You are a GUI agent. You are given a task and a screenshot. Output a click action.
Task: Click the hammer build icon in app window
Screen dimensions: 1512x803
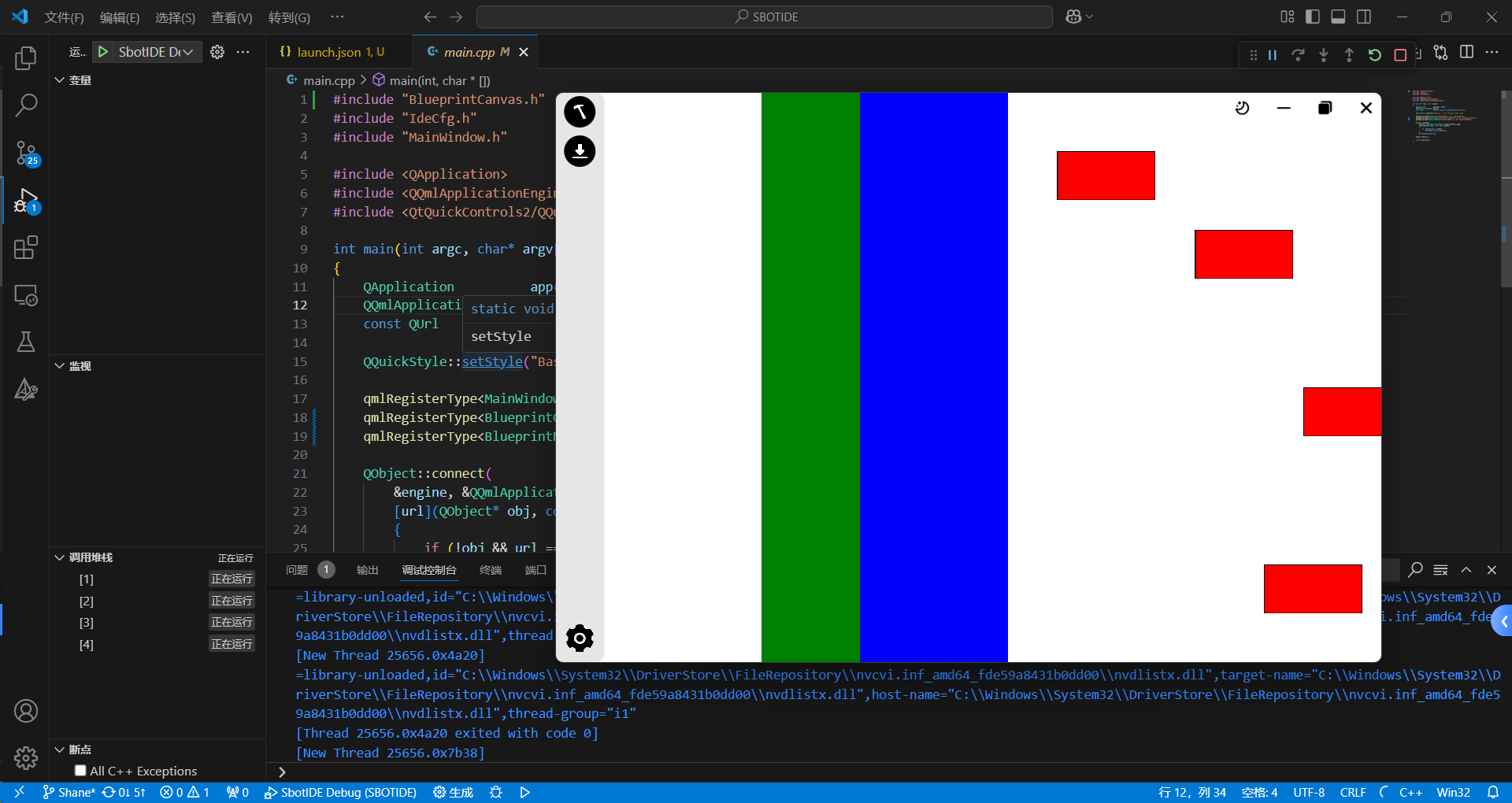coord(580,112)
